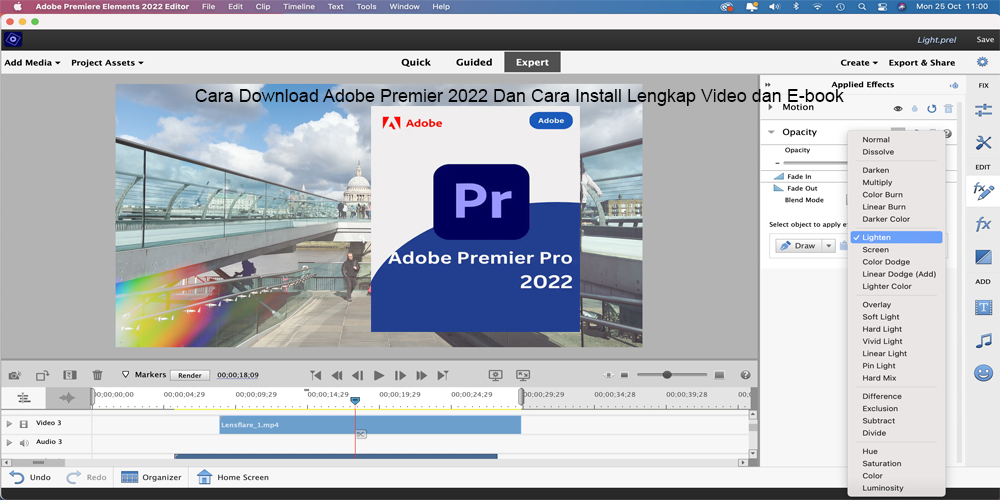Viewport: 1000px width, 500px height.
Task: Click the scissors split-clip icon on the playhead
Action: click(x=360, y=434)
